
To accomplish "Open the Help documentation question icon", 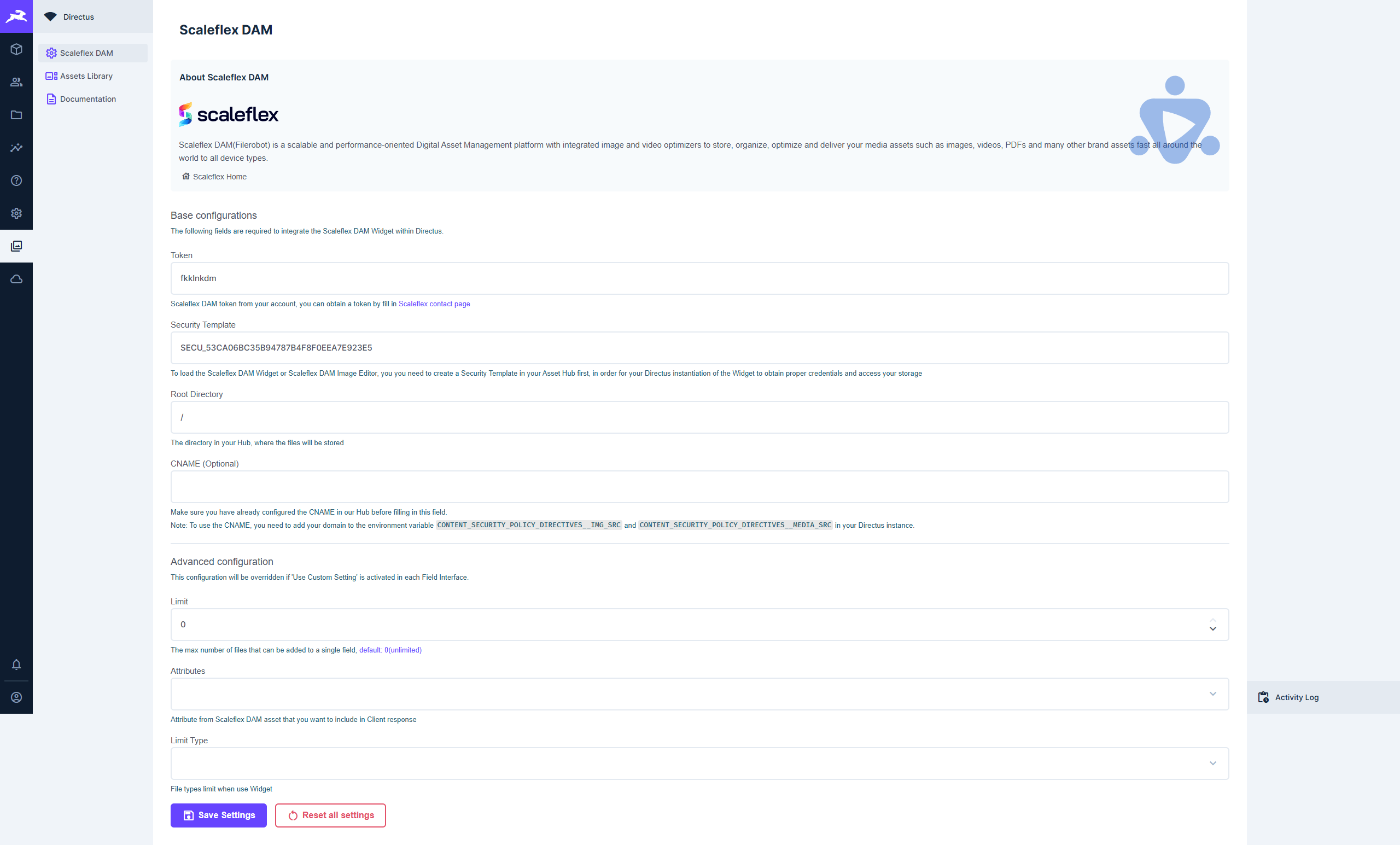I will (16, 180).
